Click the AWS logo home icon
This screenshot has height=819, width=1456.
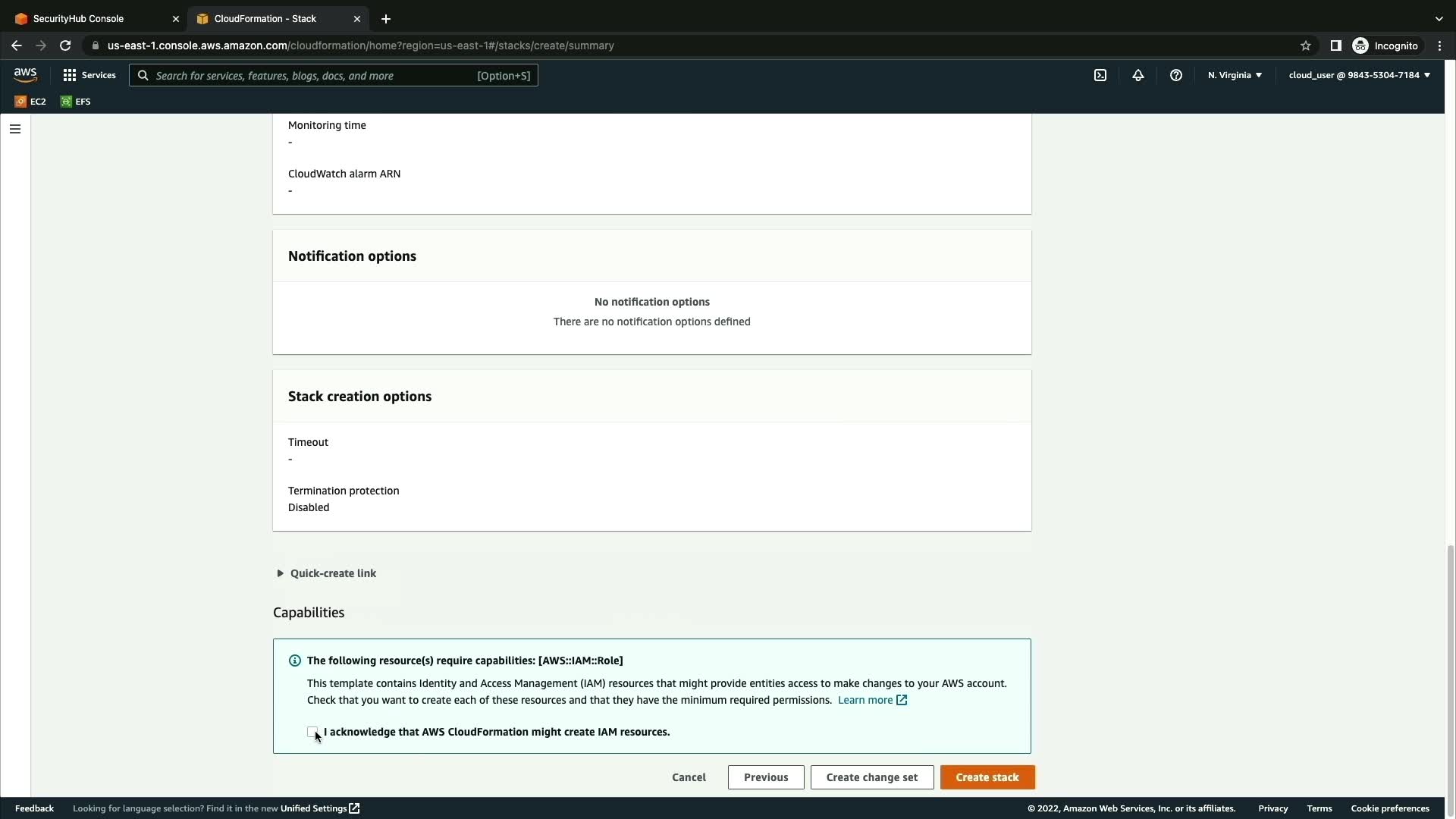25,75
